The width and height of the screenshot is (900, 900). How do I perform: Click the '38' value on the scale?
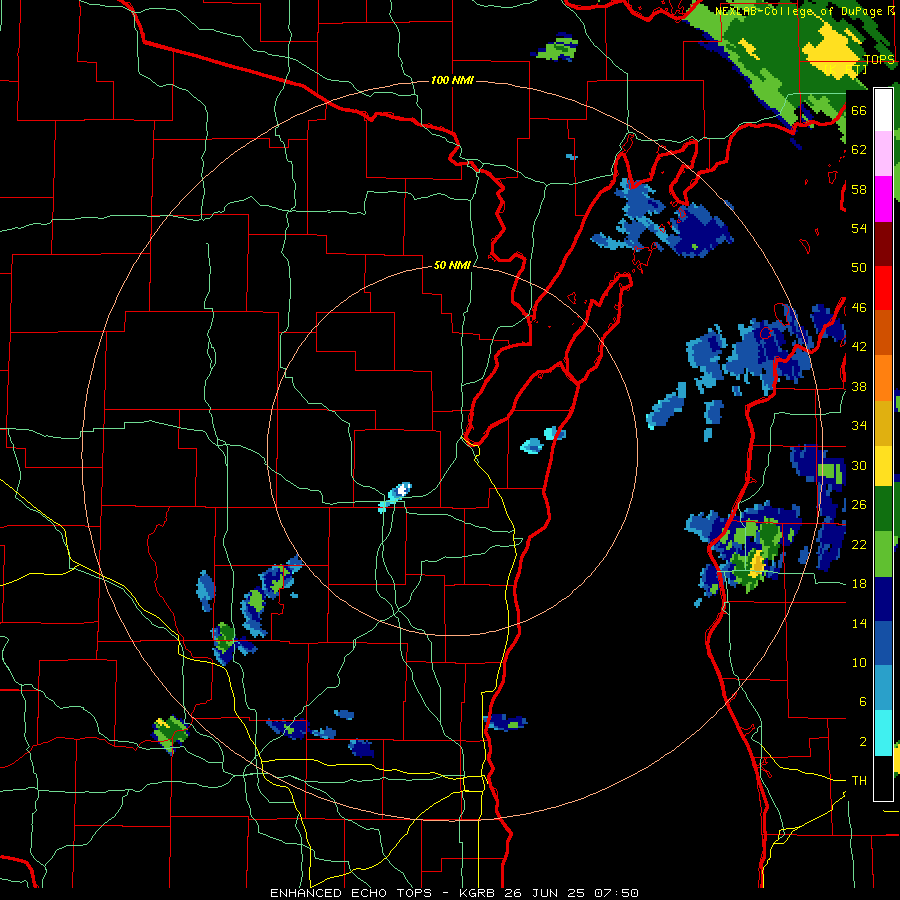coord(859,386)
